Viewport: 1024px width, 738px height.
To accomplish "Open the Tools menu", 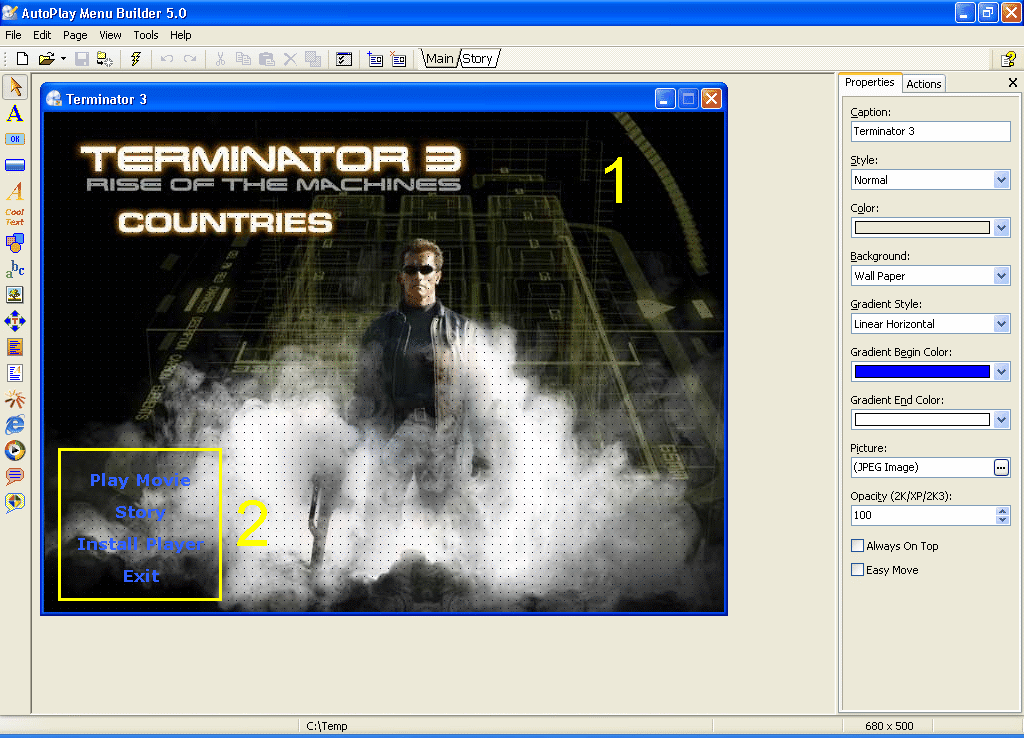I will (146, 35).
